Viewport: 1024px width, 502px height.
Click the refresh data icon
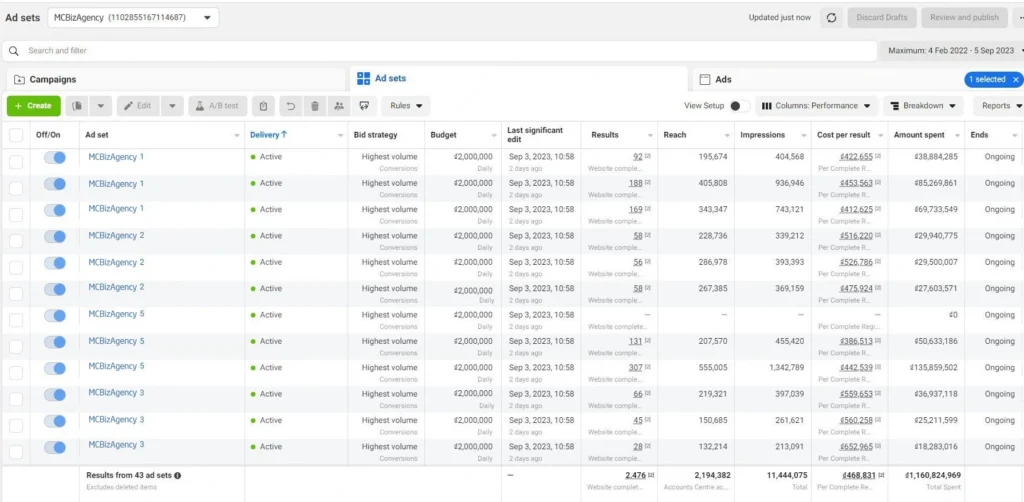coord(831,18)
